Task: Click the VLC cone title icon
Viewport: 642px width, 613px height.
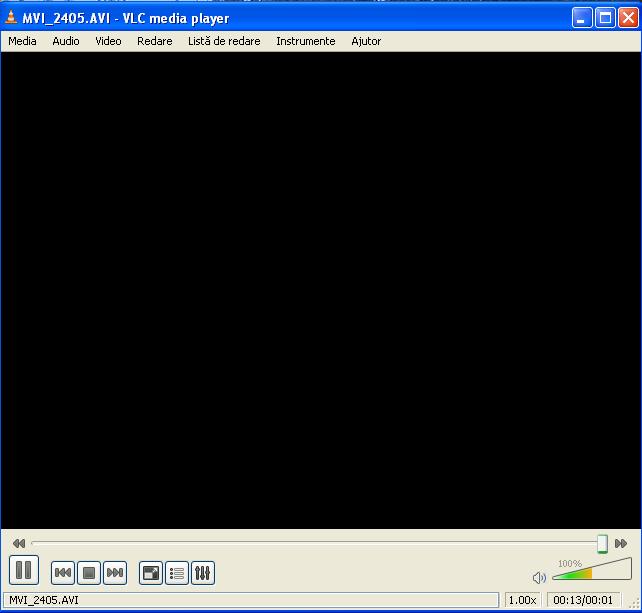Action: click(x=11, y=18)
